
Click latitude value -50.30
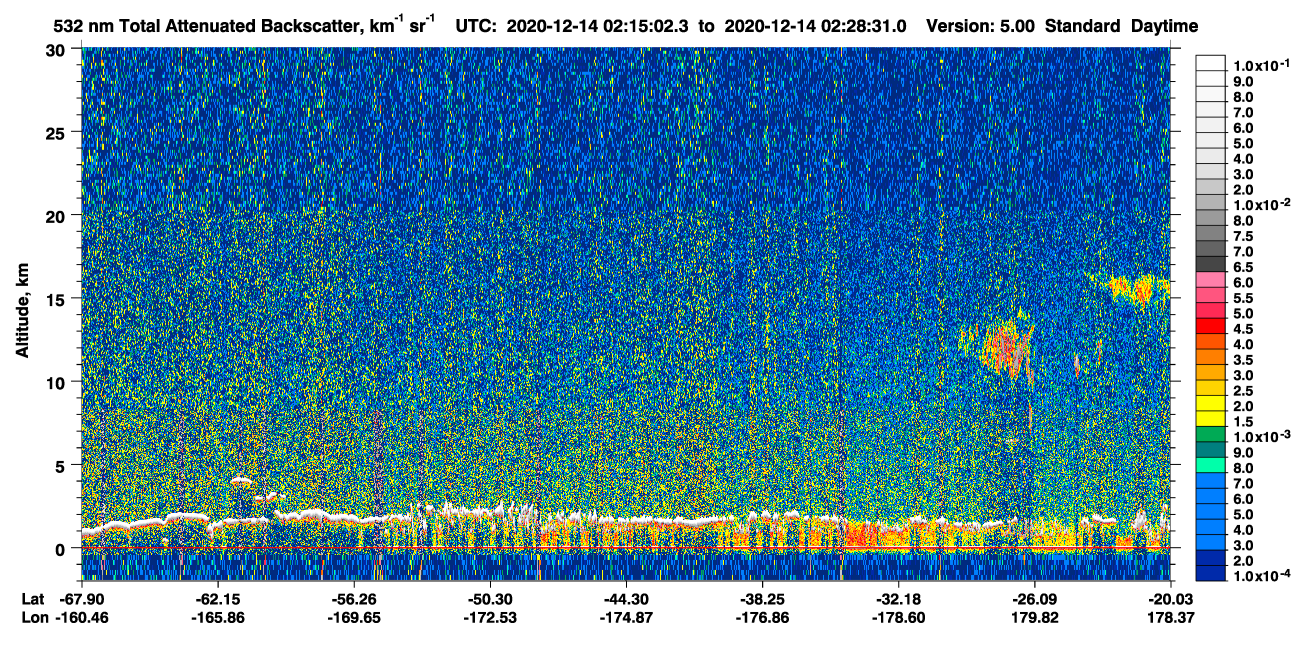[490, 599]
